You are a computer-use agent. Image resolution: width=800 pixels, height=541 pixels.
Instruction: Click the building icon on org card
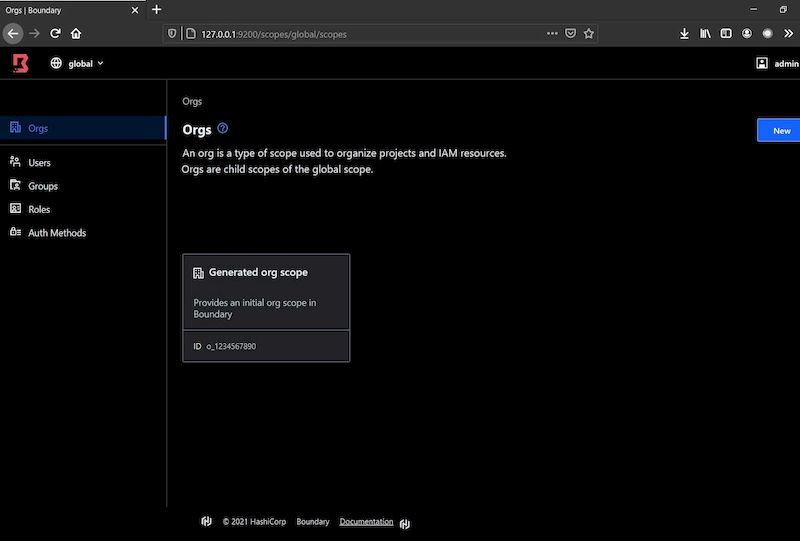click(x=198, y=273)
